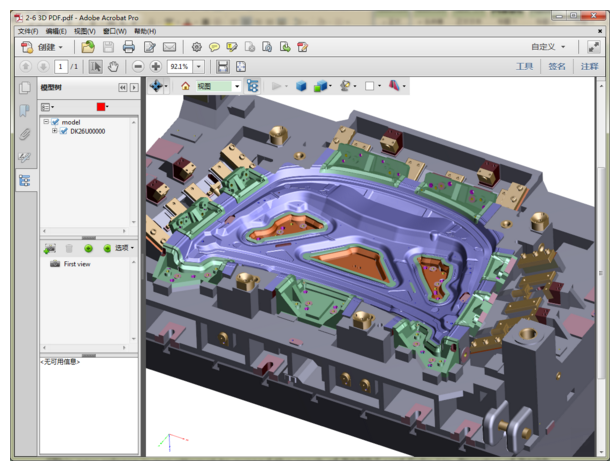The image size is (615, 468).
Task: Open the 帮助(H) menu
Action: [145, 31]
